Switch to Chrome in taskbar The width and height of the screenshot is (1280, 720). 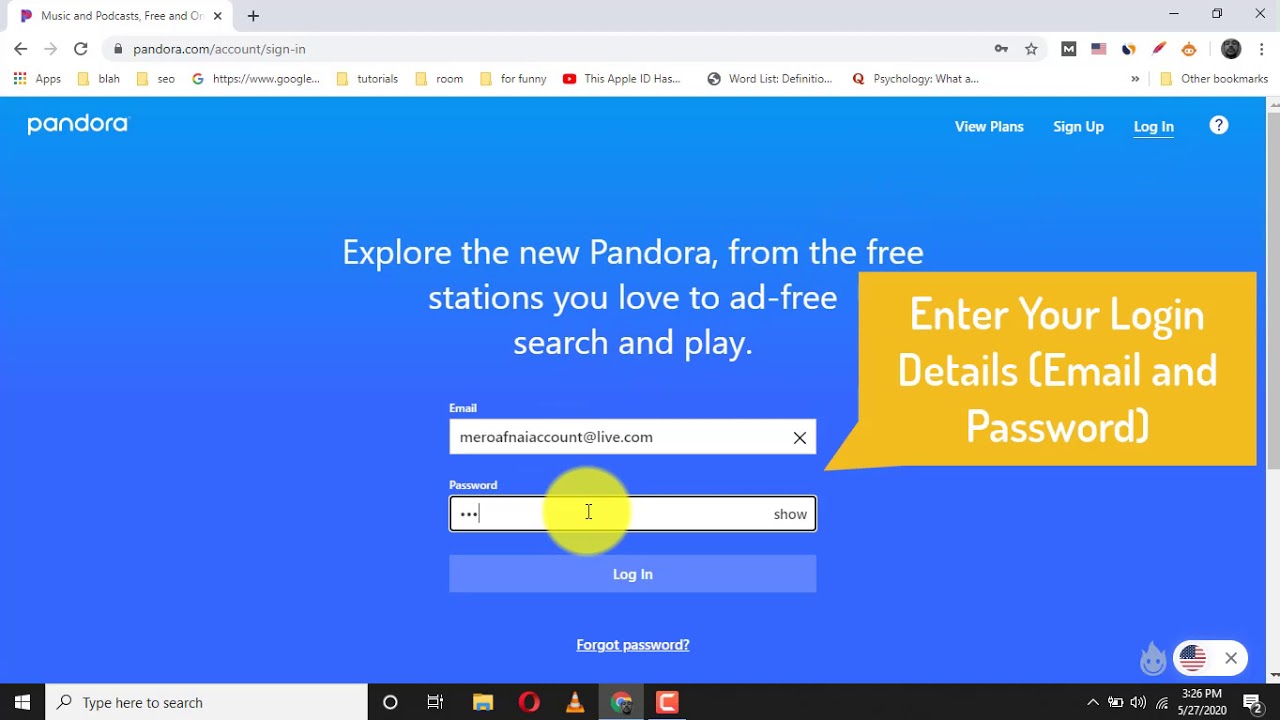[621, 702]
